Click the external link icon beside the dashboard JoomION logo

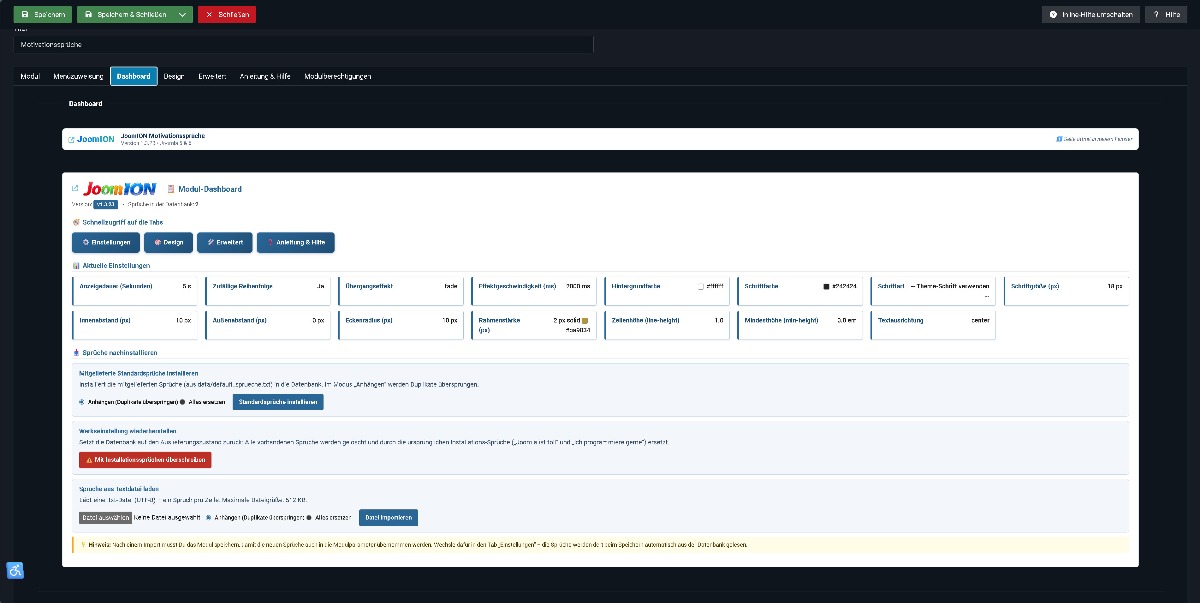75,188
